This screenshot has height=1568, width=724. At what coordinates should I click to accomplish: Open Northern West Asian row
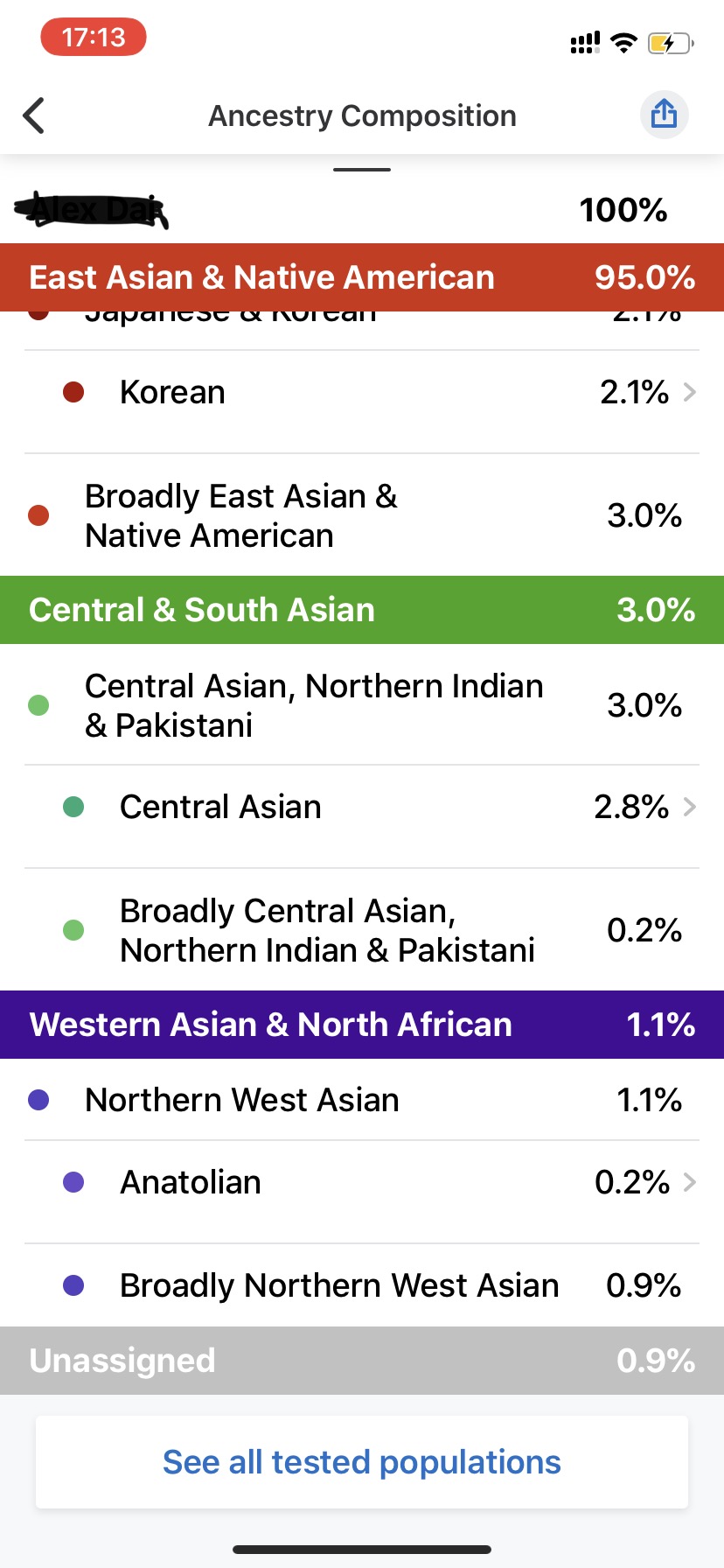[x=362, y=1100]
